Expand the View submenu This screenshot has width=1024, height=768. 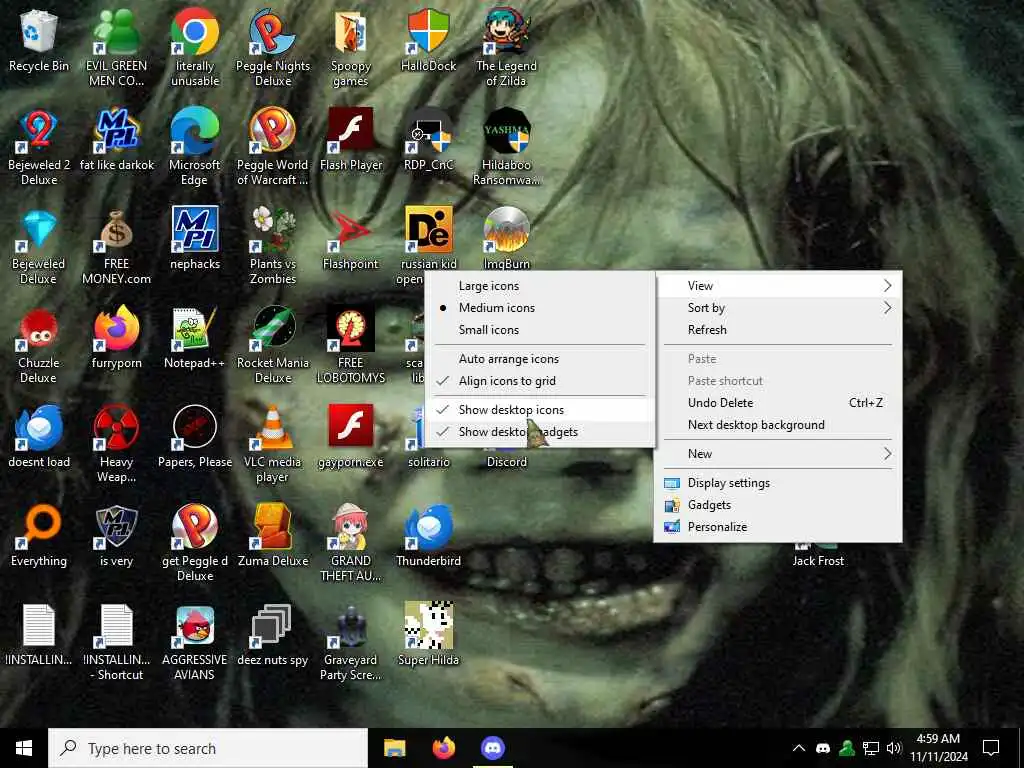(778, 286)
